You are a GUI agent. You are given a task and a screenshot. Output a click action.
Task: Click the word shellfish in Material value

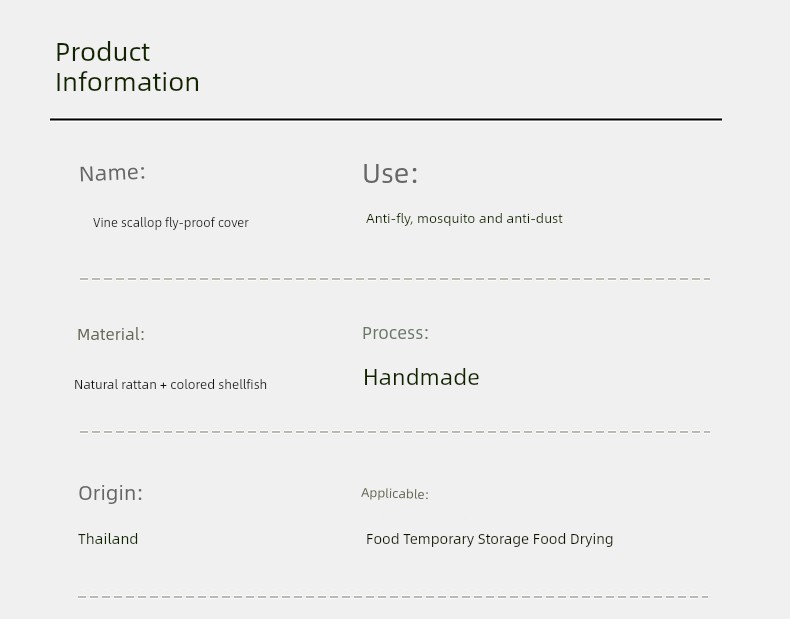[x=242, y=384]
